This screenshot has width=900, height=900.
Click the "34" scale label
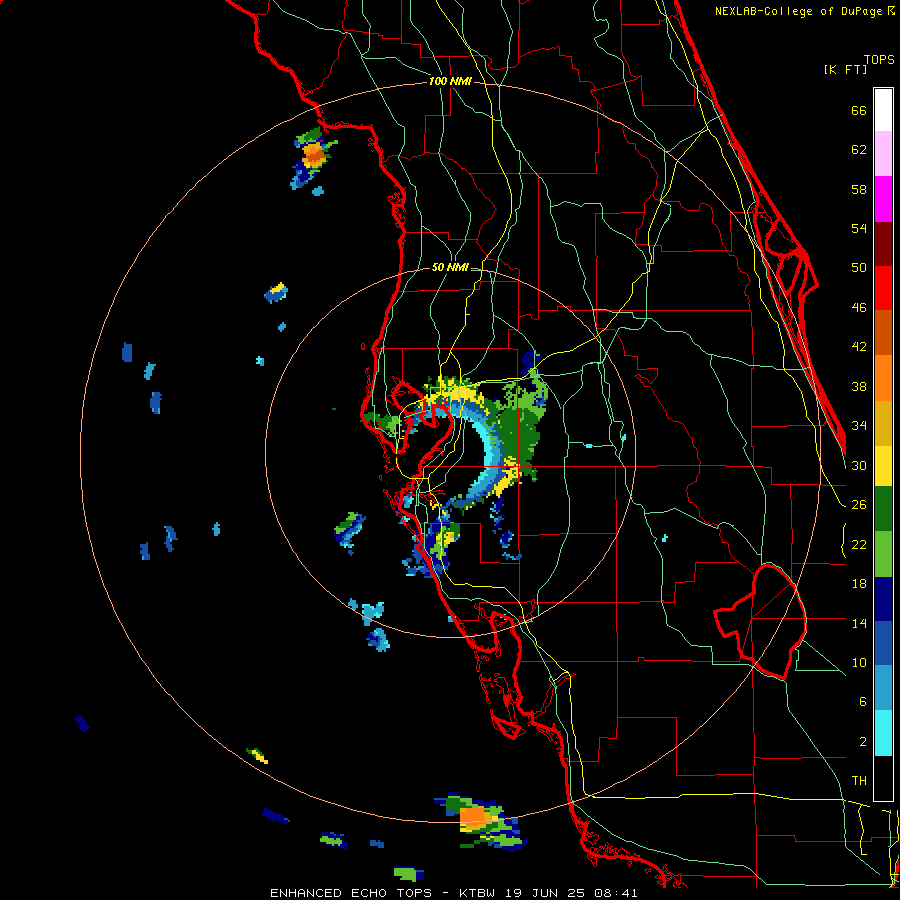click(x=859, y=426)
